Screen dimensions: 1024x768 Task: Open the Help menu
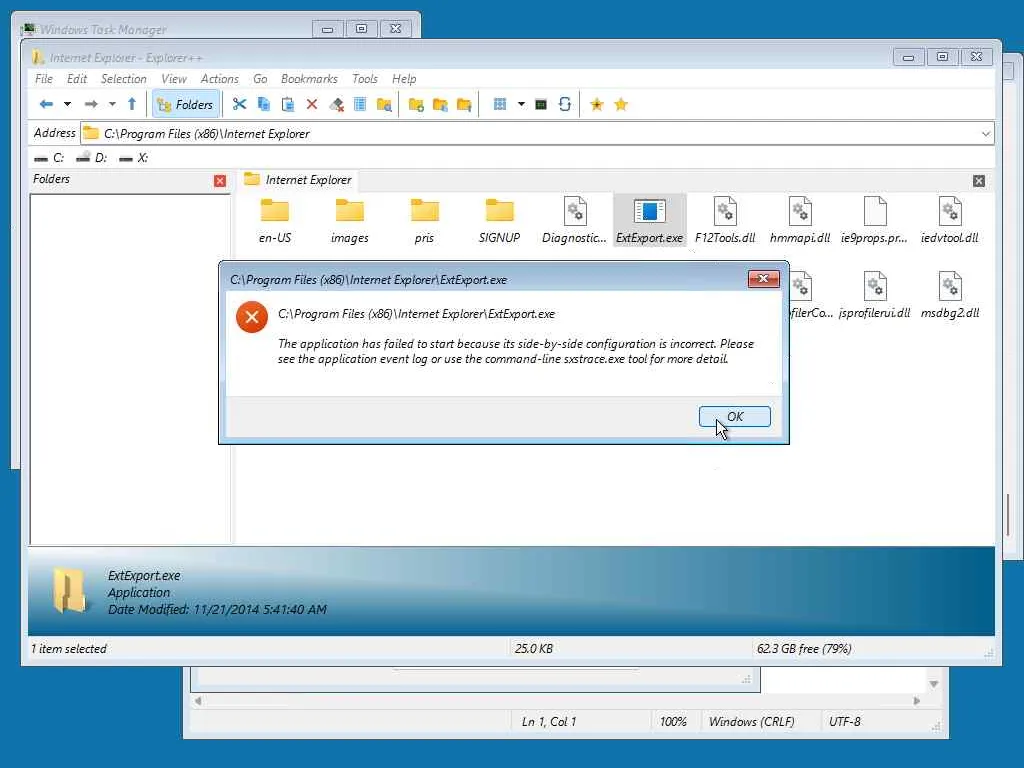[x=404, y=79]
